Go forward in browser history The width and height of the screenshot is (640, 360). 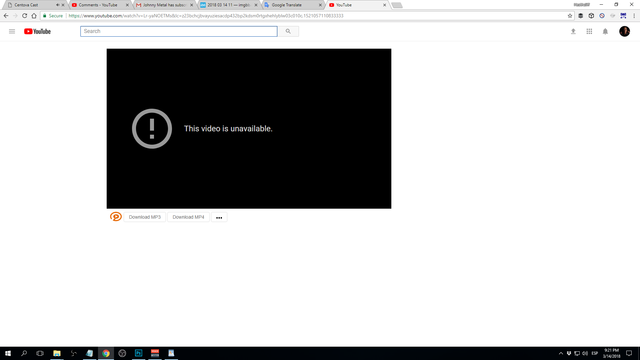tap(15, 16)
